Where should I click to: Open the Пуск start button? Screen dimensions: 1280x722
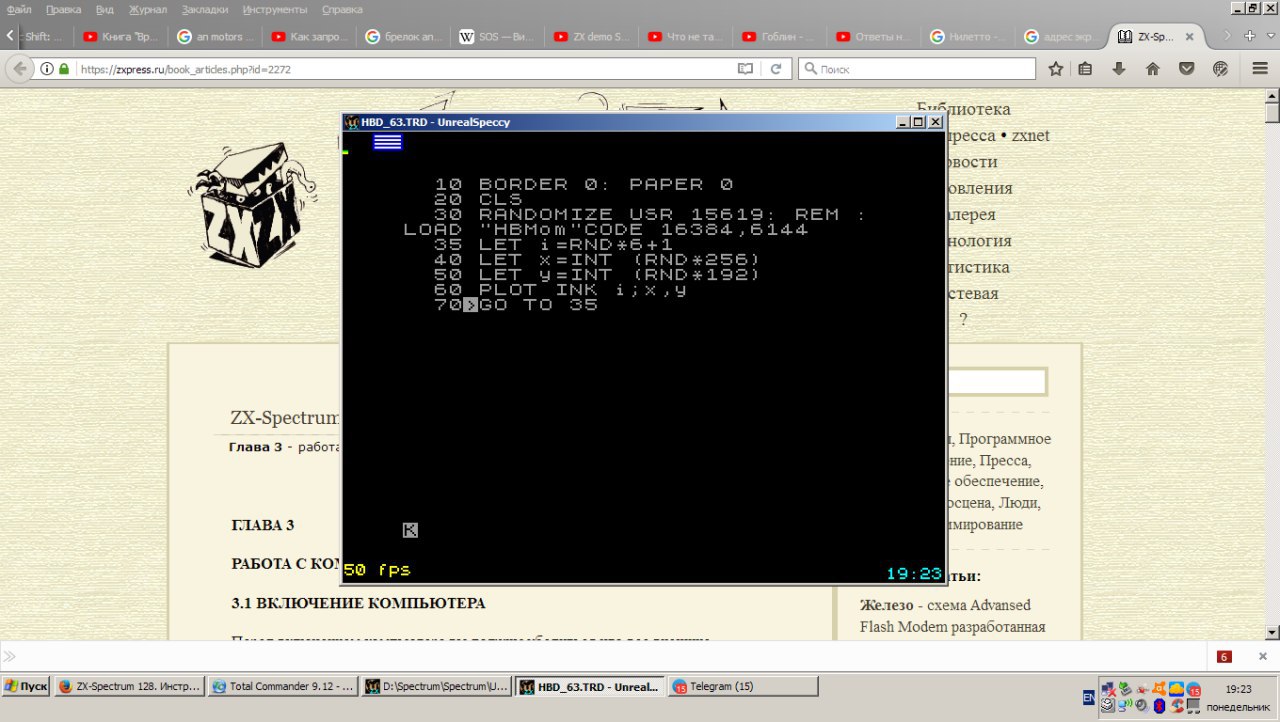(26, 687)
